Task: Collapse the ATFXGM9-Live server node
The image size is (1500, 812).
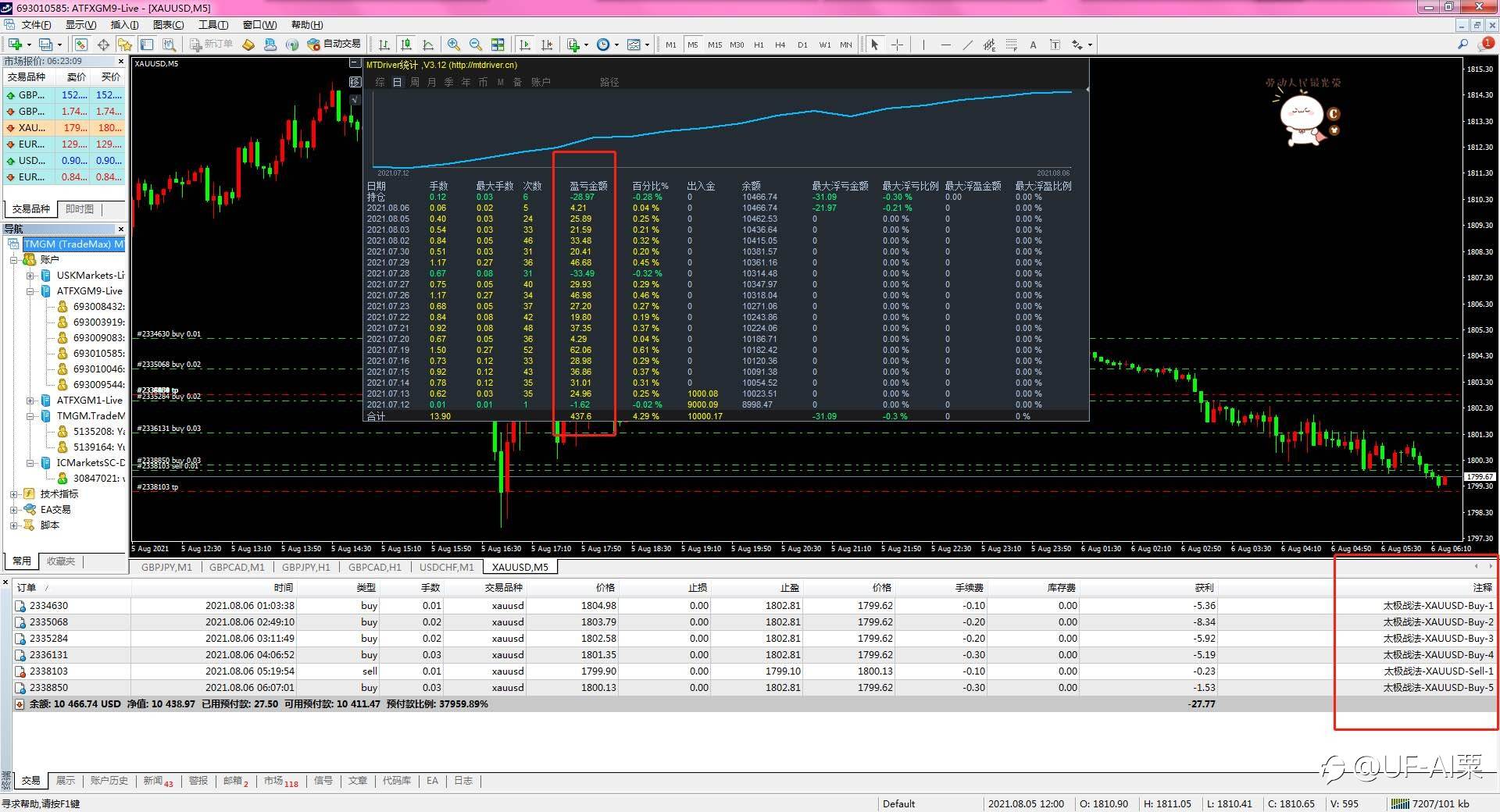Action: pyautogui.click(x=30, y=291)
